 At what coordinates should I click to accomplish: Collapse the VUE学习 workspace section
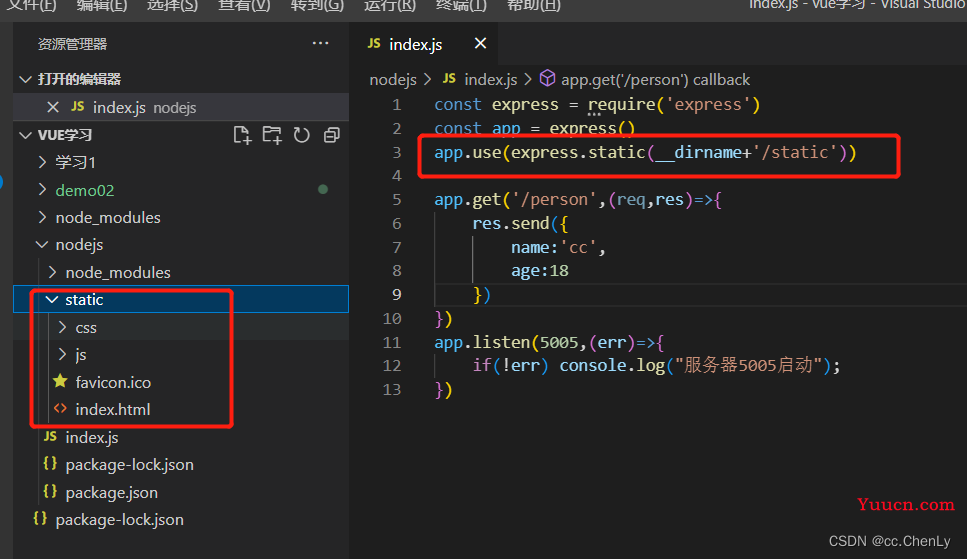[x=25, y=135]
